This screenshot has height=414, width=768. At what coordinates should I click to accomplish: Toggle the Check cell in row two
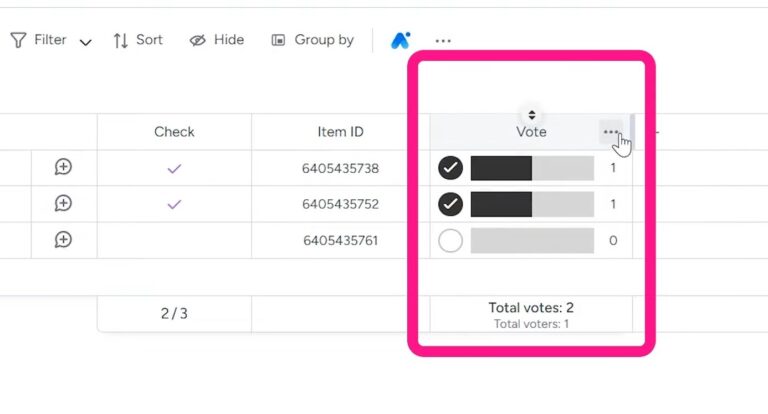point(174,204)
